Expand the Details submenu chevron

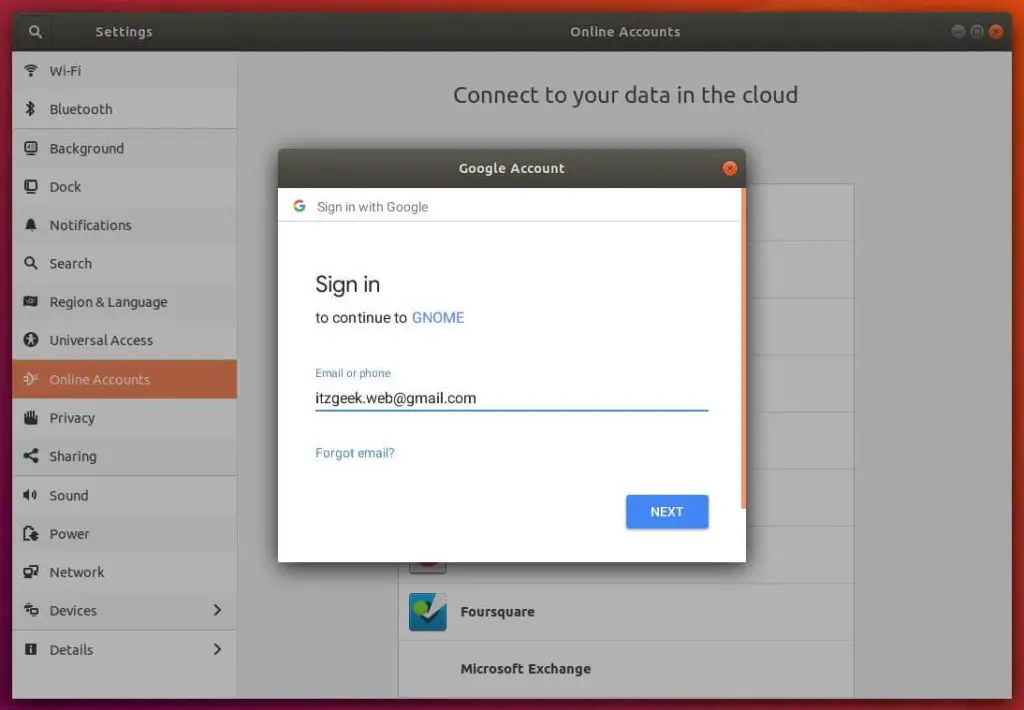click(217, 649)
